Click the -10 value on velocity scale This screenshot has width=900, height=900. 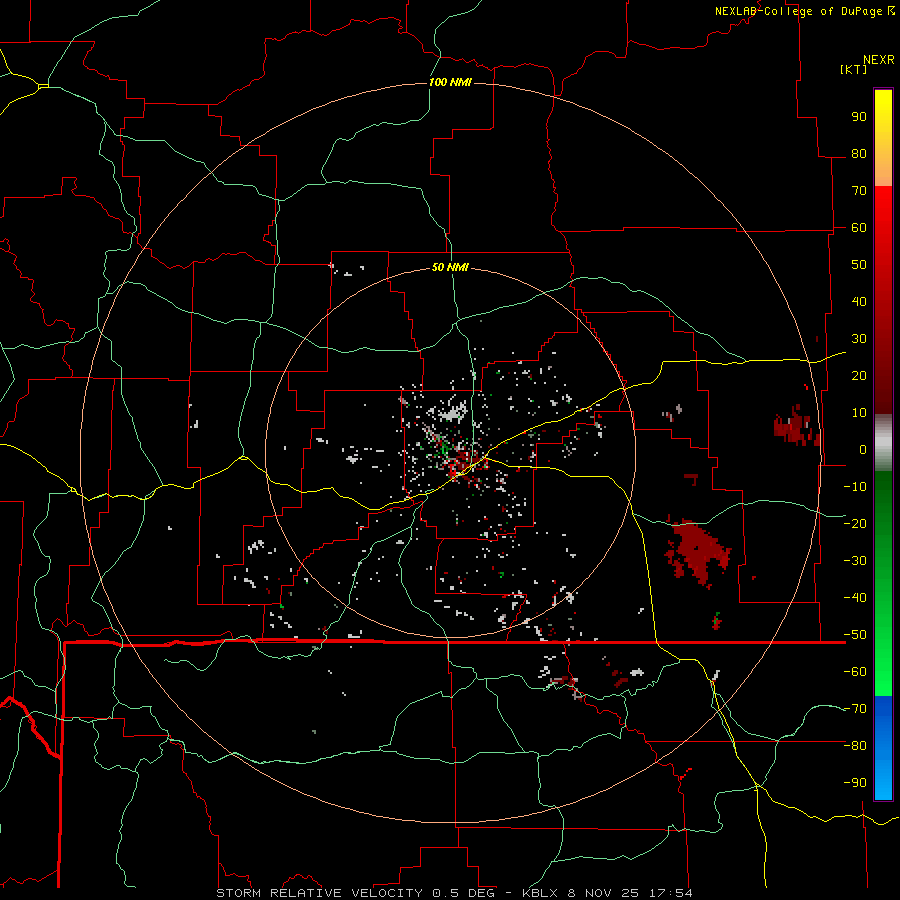(x=855, y=487)
